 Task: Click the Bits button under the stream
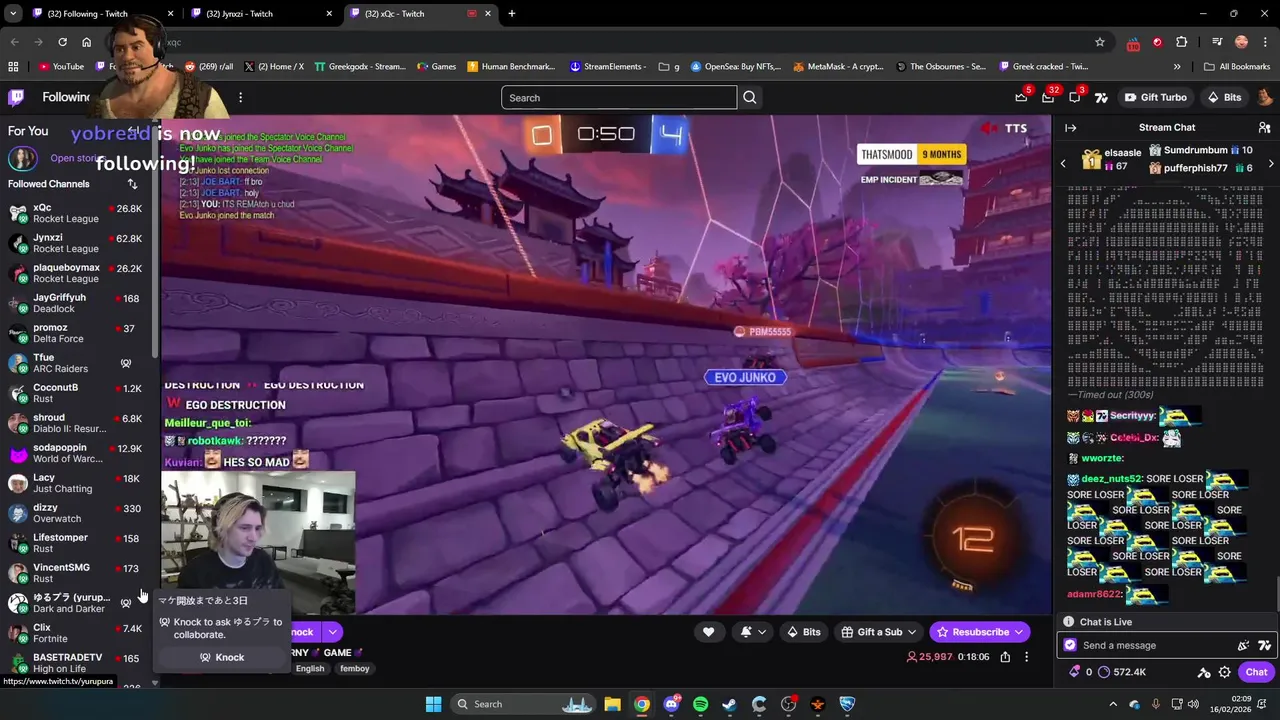coord(803,632)
